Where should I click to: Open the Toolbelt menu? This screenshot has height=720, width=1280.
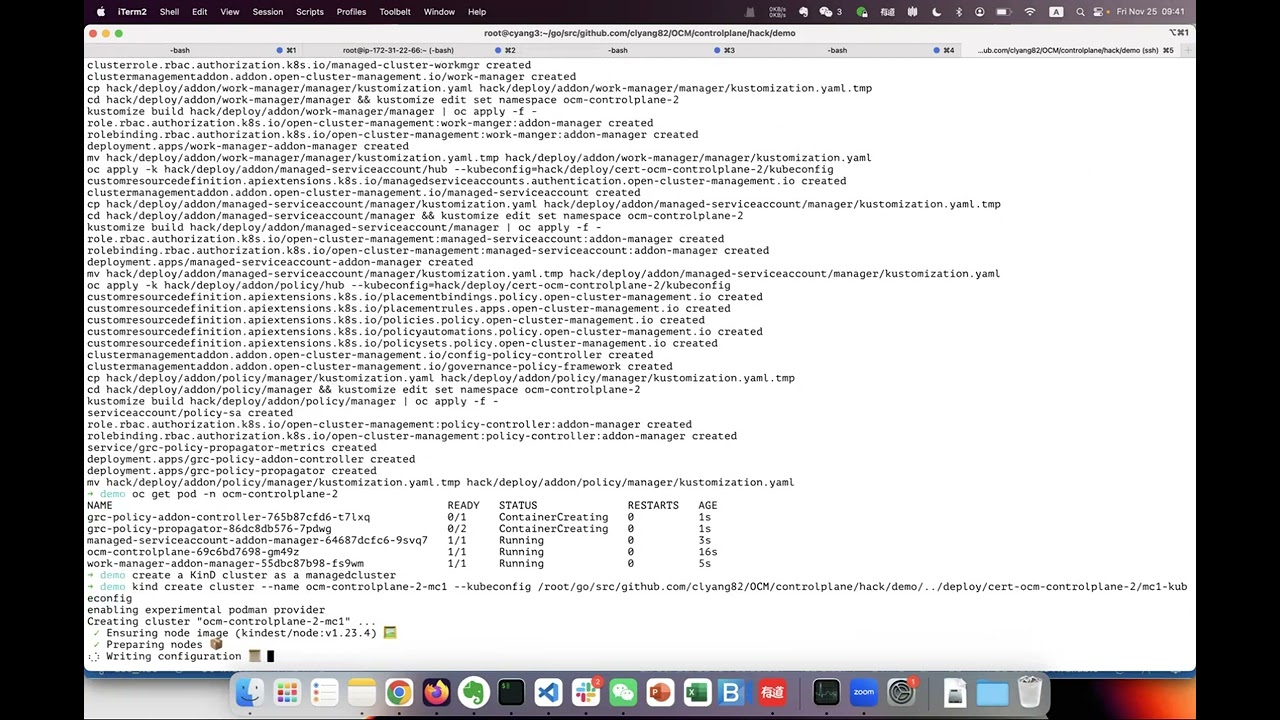coord(395,12)
